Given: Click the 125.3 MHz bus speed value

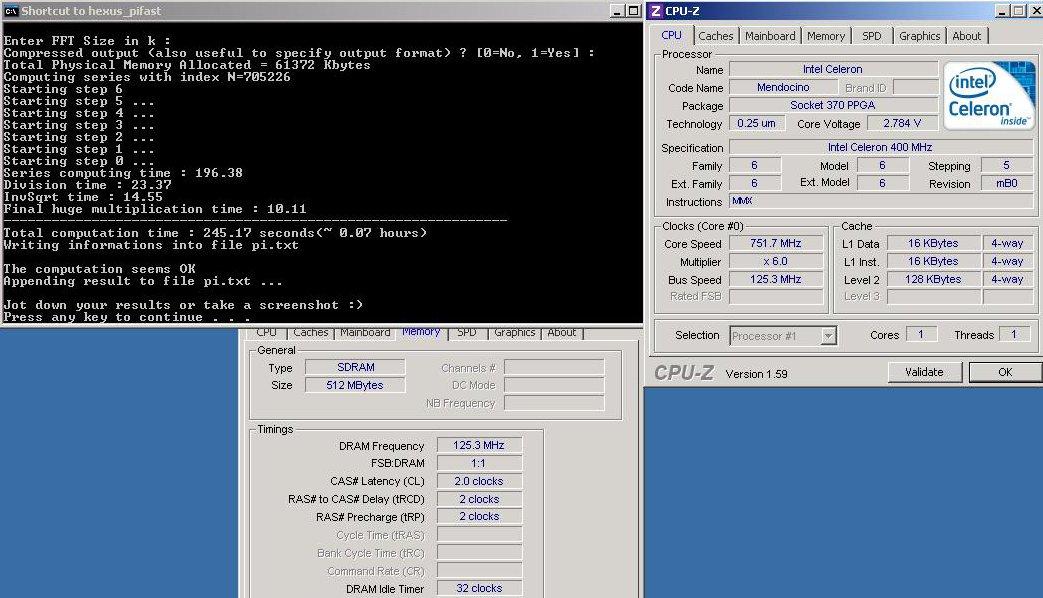Looking at the screenshot, I should (x=776, y=279).
